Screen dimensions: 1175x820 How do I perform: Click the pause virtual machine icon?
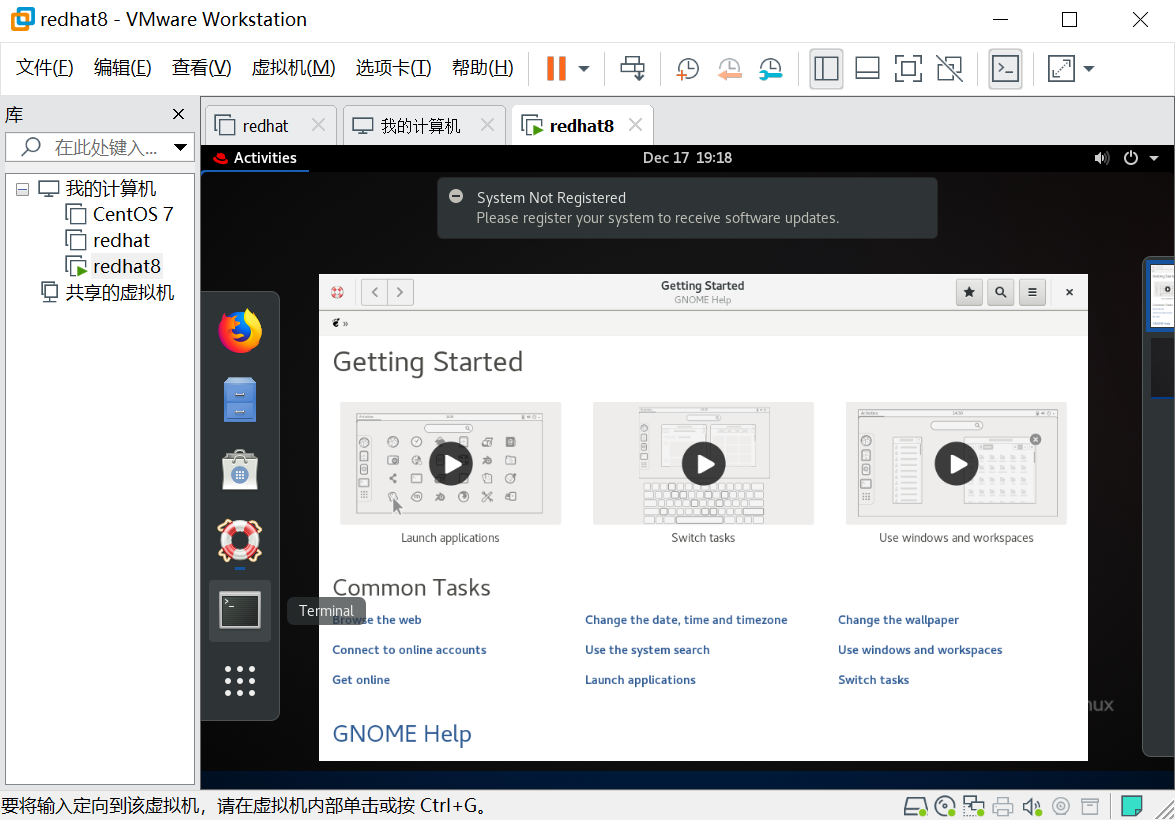(x=556, y=68)
